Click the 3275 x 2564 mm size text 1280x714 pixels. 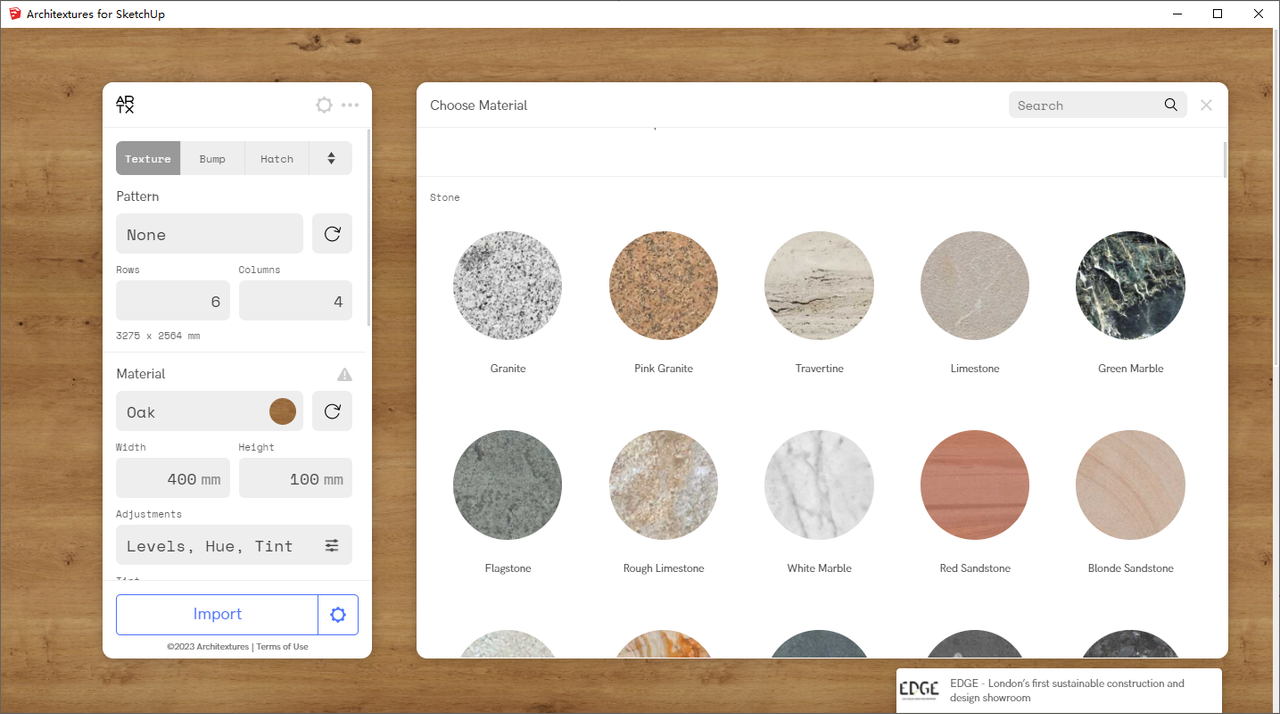pyautogui.click(x=158, y=336)
